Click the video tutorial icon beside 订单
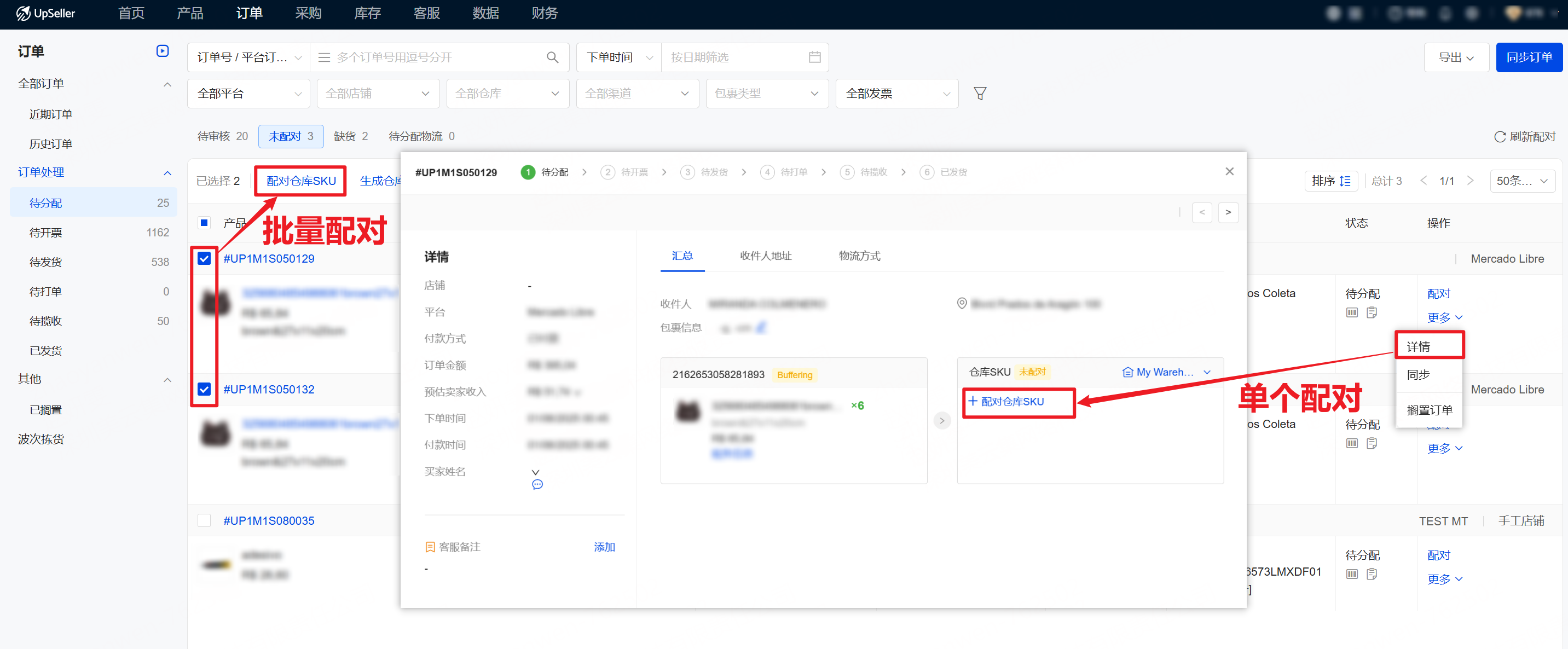This screenshot has width=1568, height=649. pyautogui.click(x=163, y=51)
